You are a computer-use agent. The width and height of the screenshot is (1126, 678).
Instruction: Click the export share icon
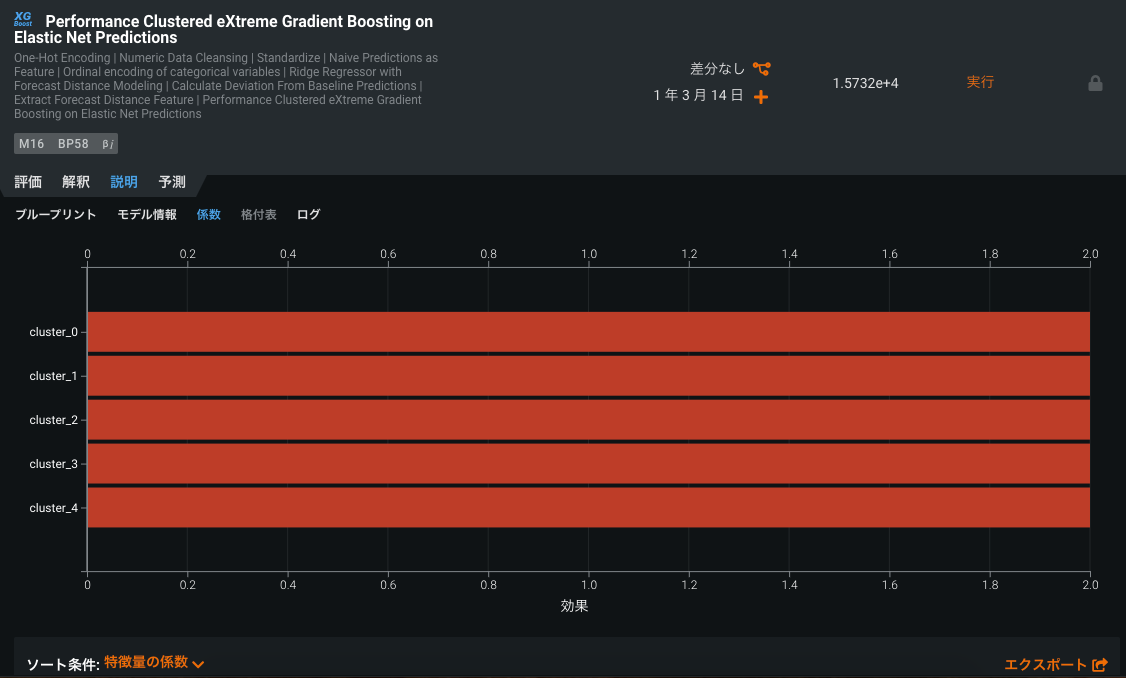[1100, 664]
